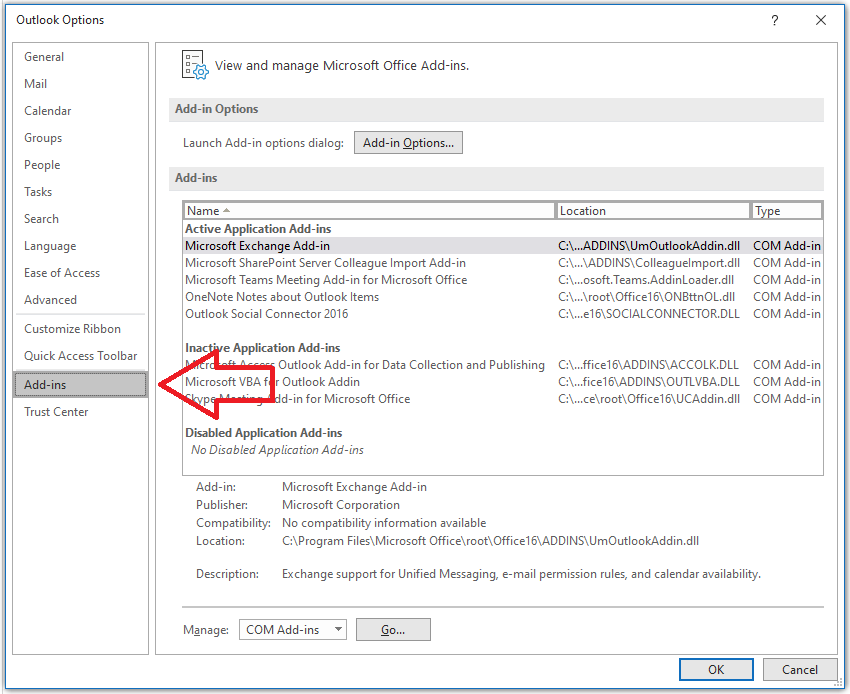850x694 pixels.
Task: Select the Add-ins category
Action: pos(80,385)
